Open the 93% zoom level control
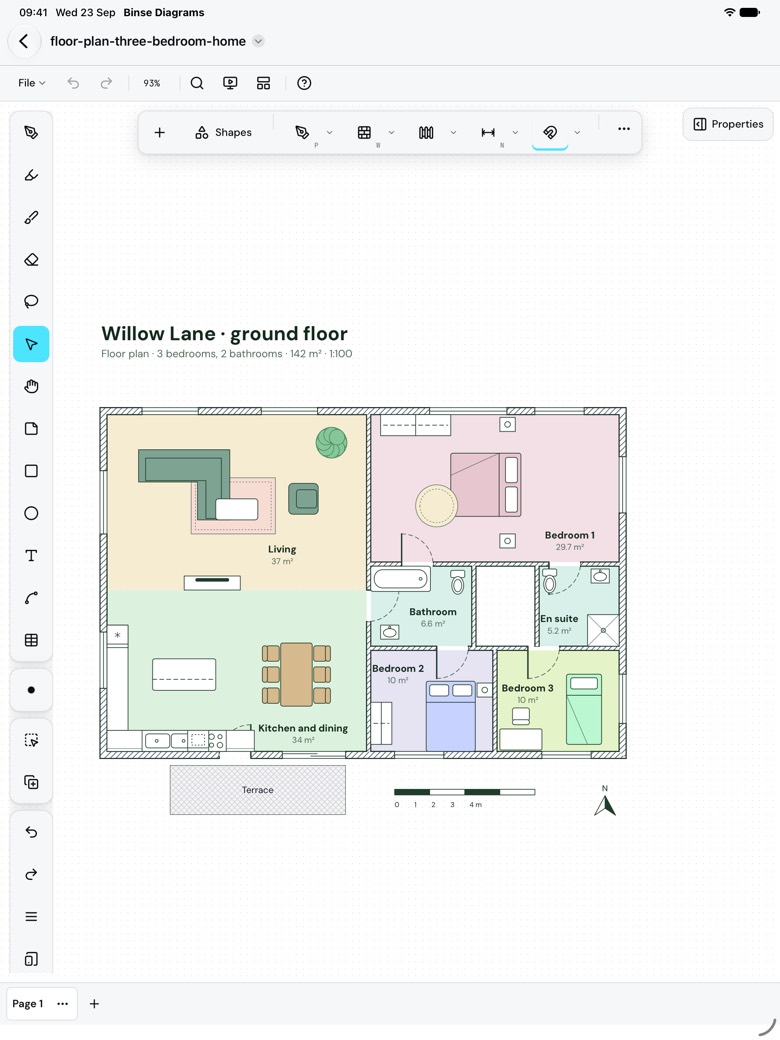Screen dimensions: 780x1040 [x=152, y=83]
